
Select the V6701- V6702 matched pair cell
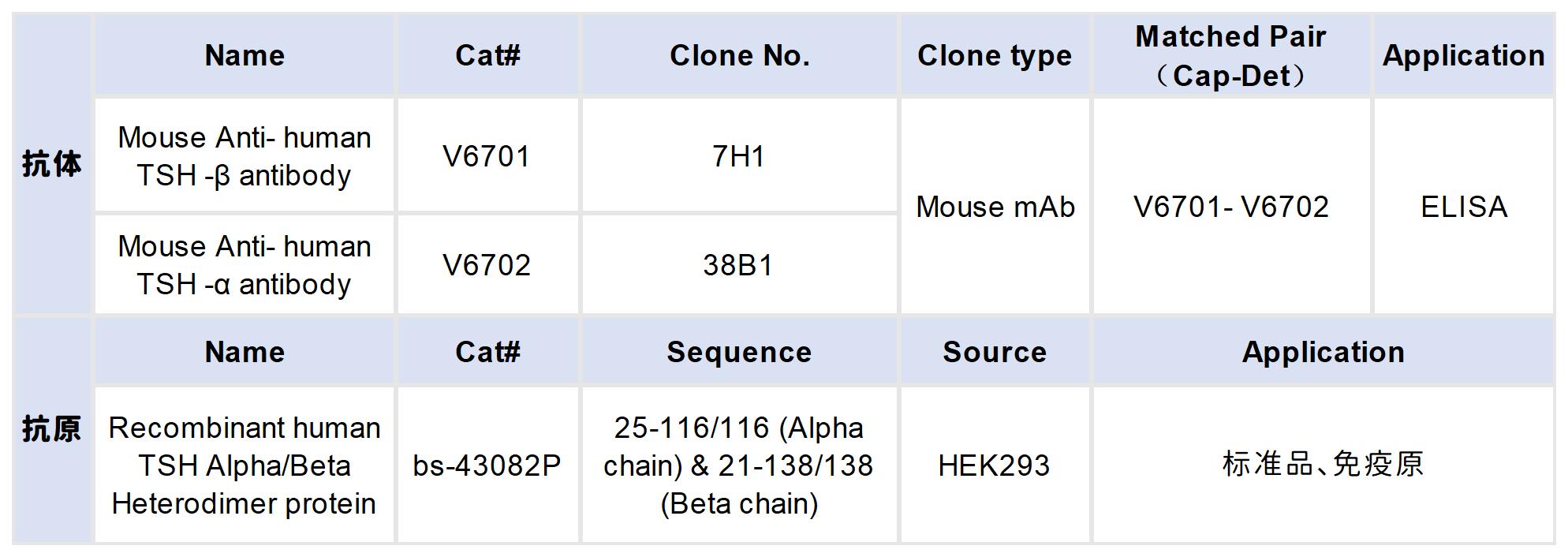coord(1231,207)
